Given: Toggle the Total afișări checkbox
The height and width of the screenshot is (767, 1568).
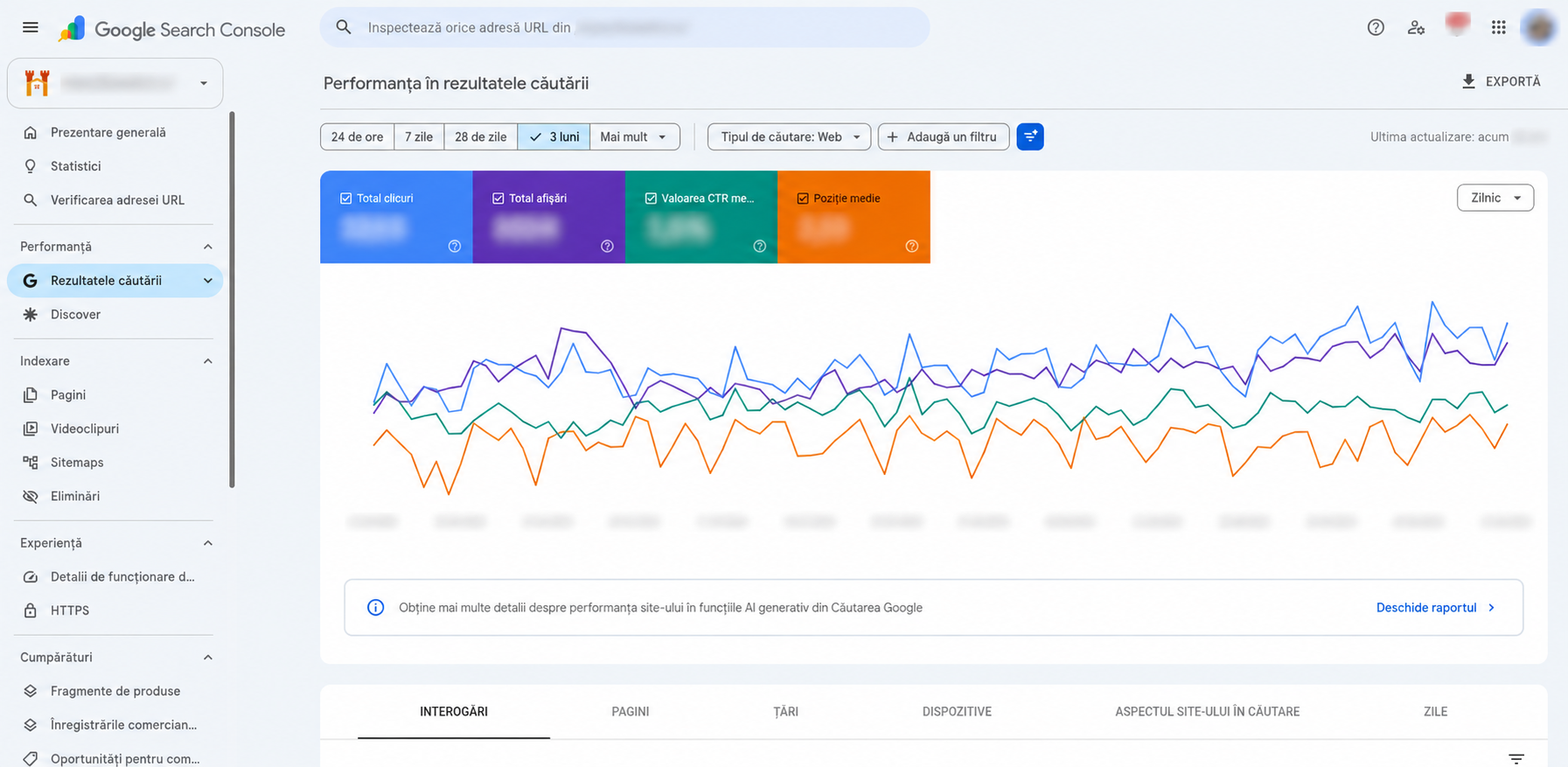Looking at the screenshot, I should click(x=498, y=199).
